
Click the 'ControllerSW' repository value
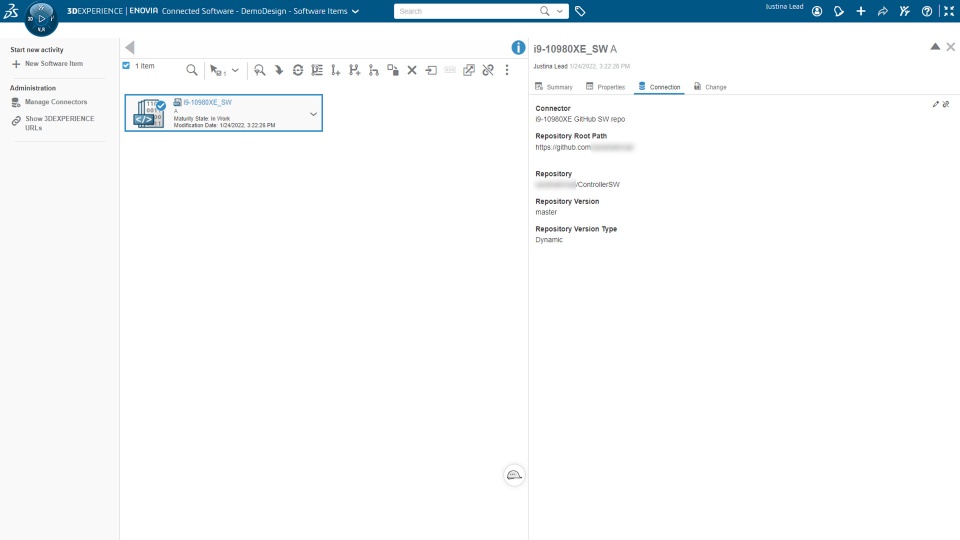[x=598, y=185]
